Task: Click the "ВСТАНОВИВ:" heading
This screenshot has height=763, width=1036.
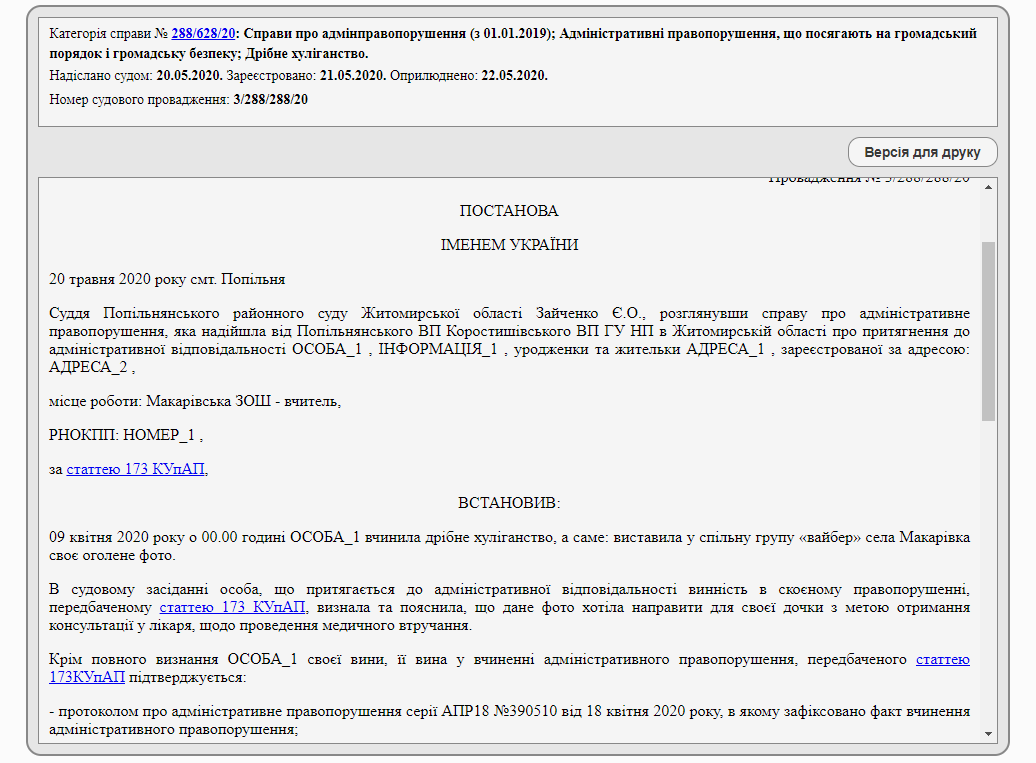Action: (x=509, y=502)
